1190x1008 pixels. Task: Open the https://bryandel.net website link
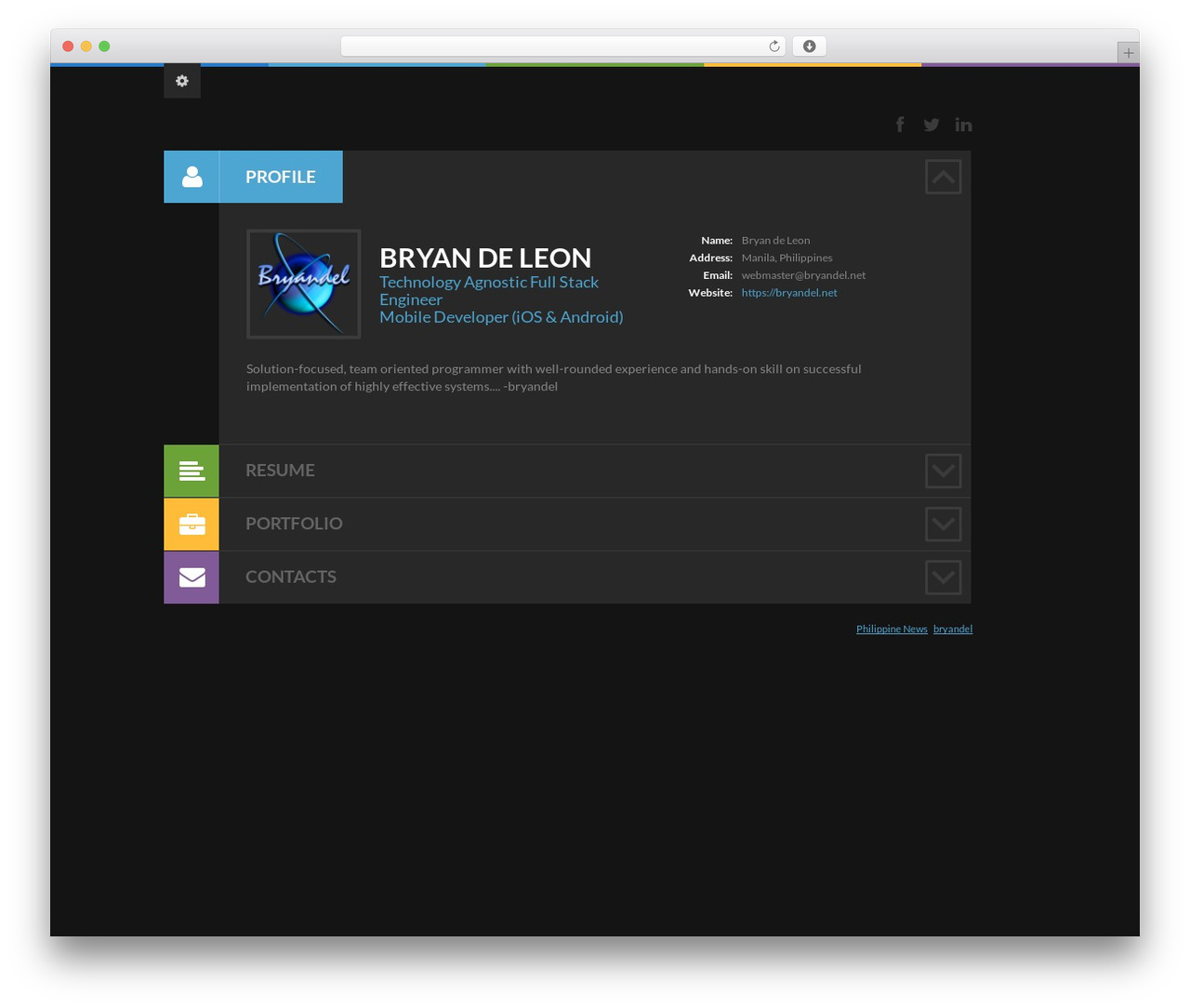789,293
